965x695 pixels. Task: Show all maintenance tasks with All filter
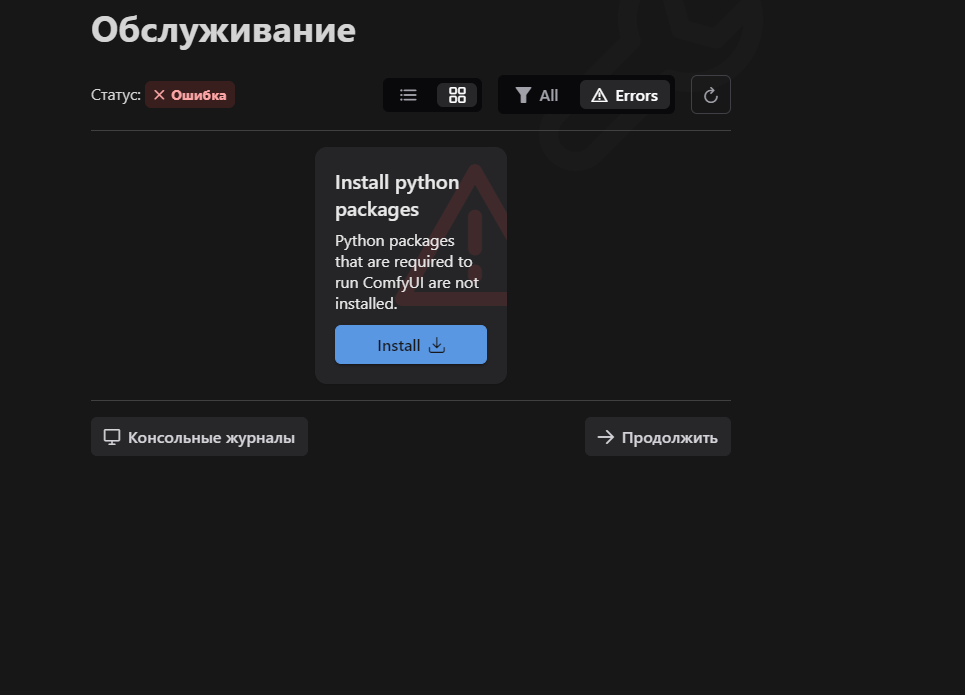(537, 95)
